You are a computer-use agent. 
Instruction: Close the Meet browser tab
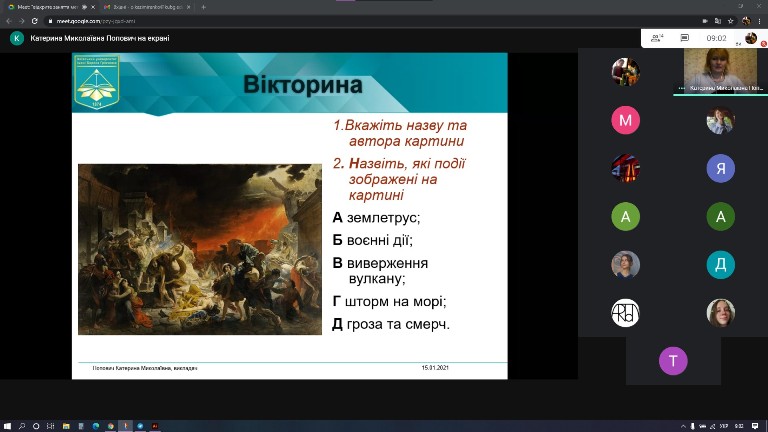[93, 7]
